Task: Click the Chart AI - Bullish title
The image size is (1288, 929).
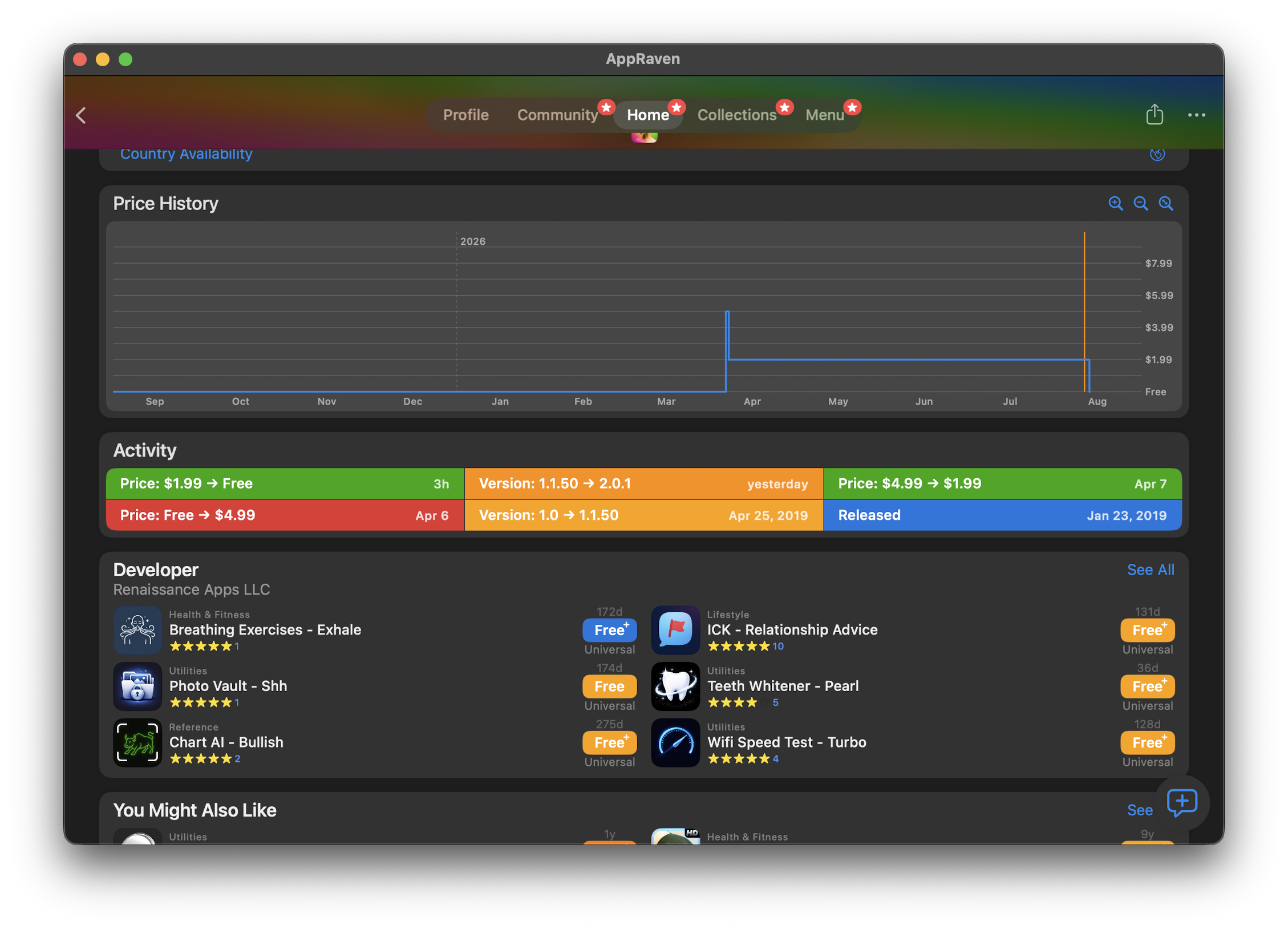Action: 226,742
